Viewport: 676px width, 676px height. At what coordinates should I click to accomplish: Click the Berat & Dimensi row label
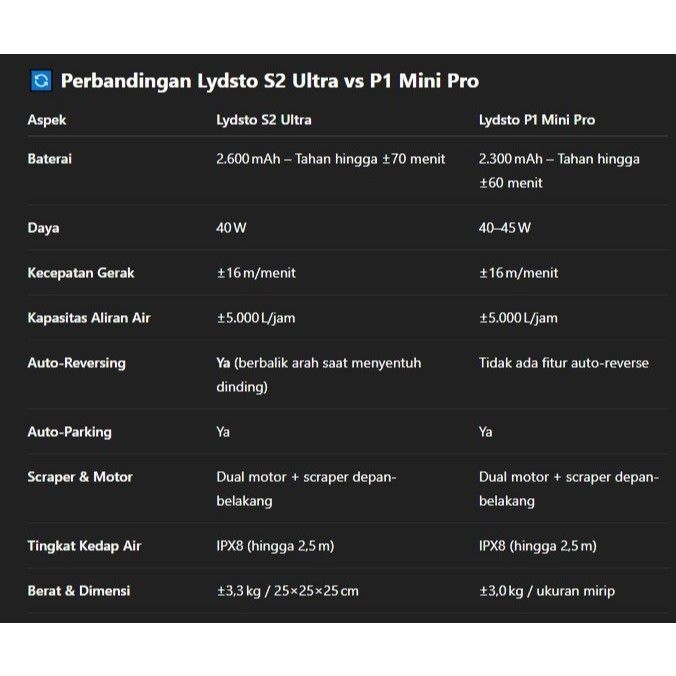[79, 590]
